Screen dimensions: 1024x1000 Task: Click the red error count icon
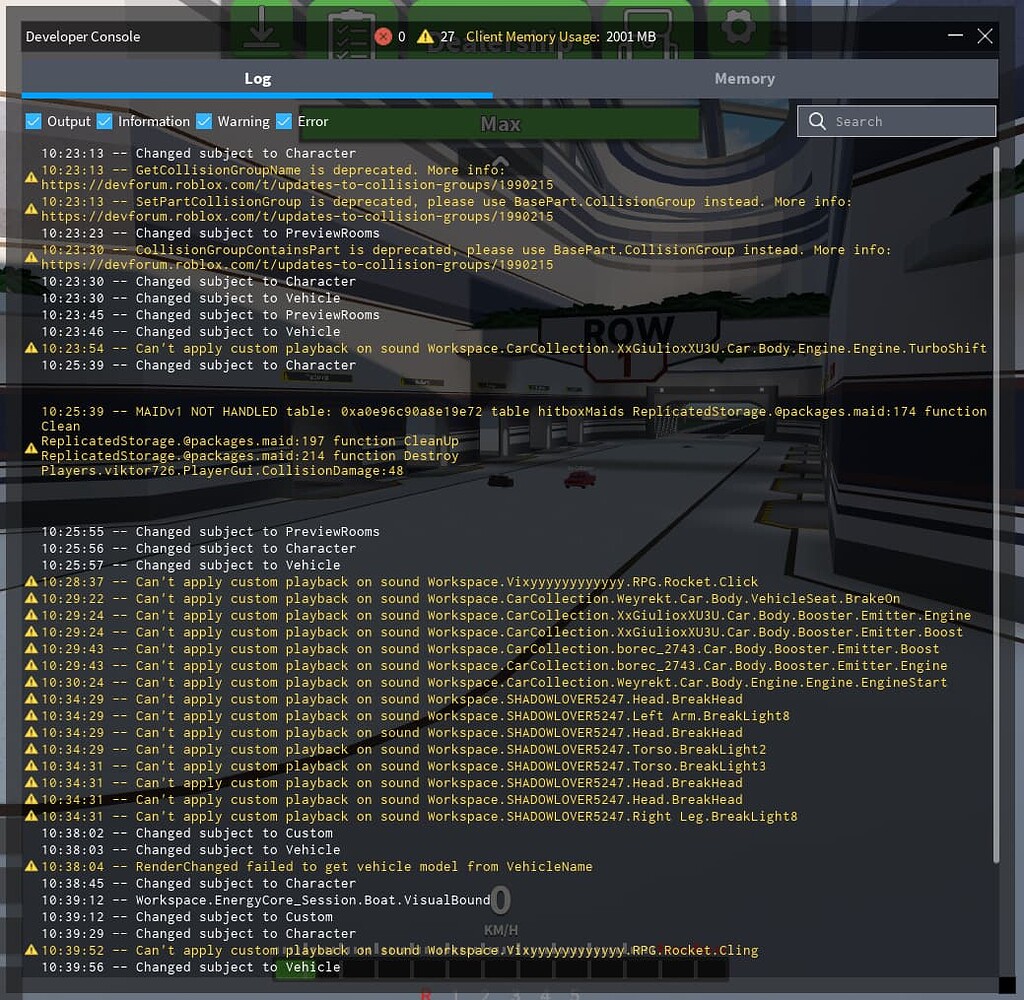pos(383,37)
